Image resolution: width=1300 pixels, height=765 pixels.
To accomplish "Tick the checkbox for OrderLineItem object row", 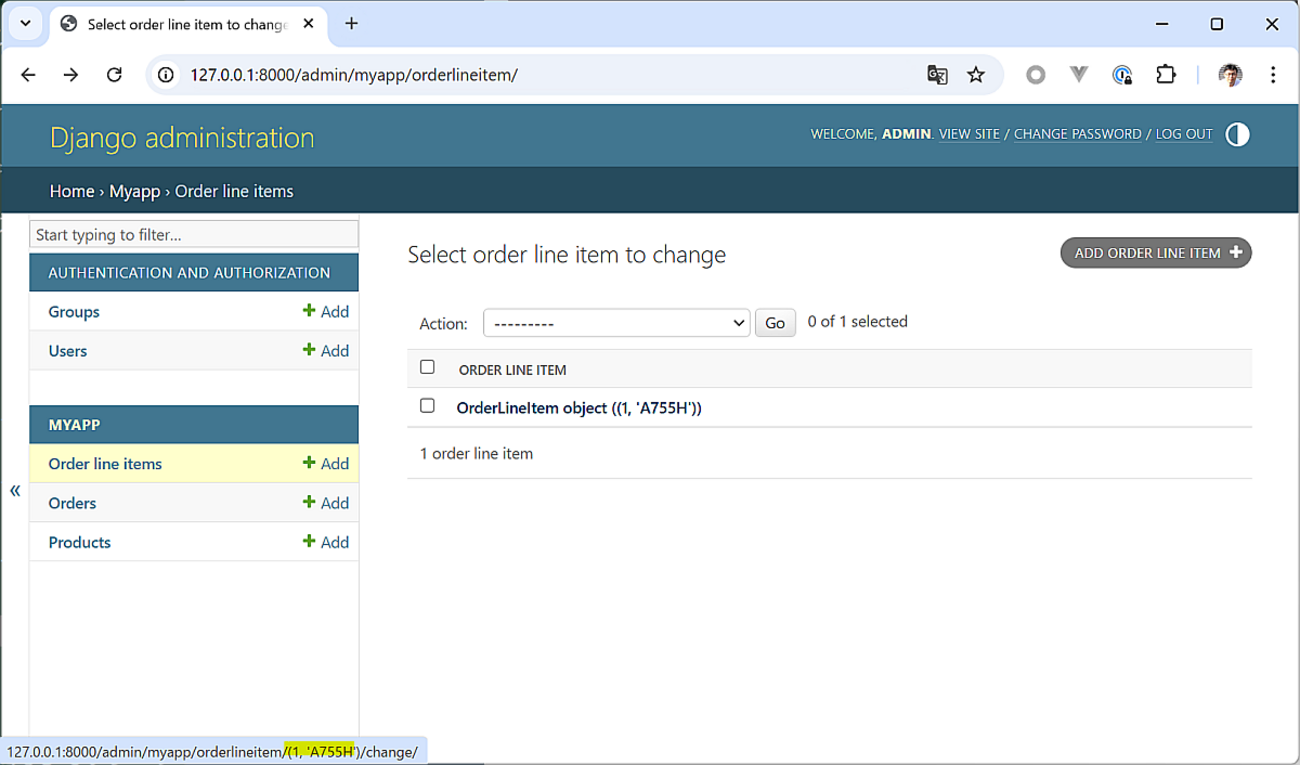I will pyautogui.click(x=427, y=406).
